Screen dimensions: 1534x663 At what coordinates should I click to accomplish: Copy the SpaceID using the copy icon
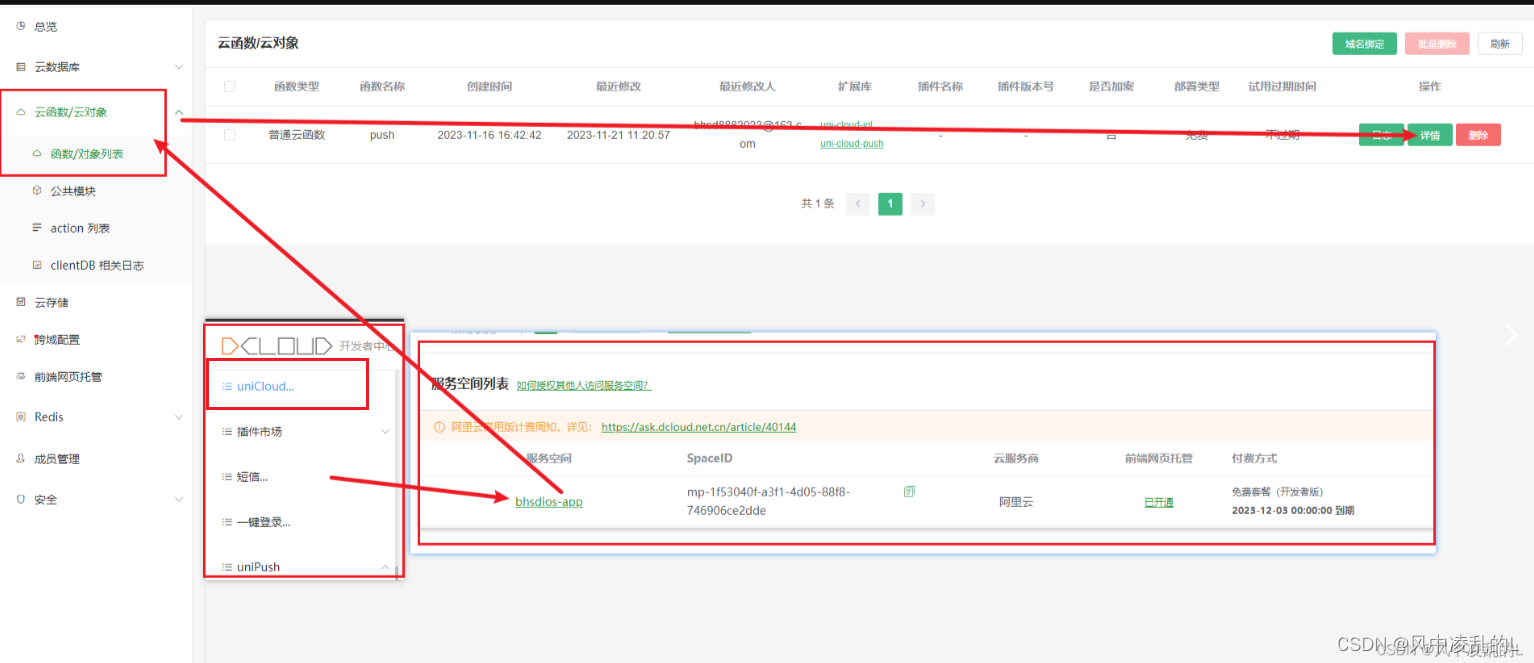[x=908, y=491]
